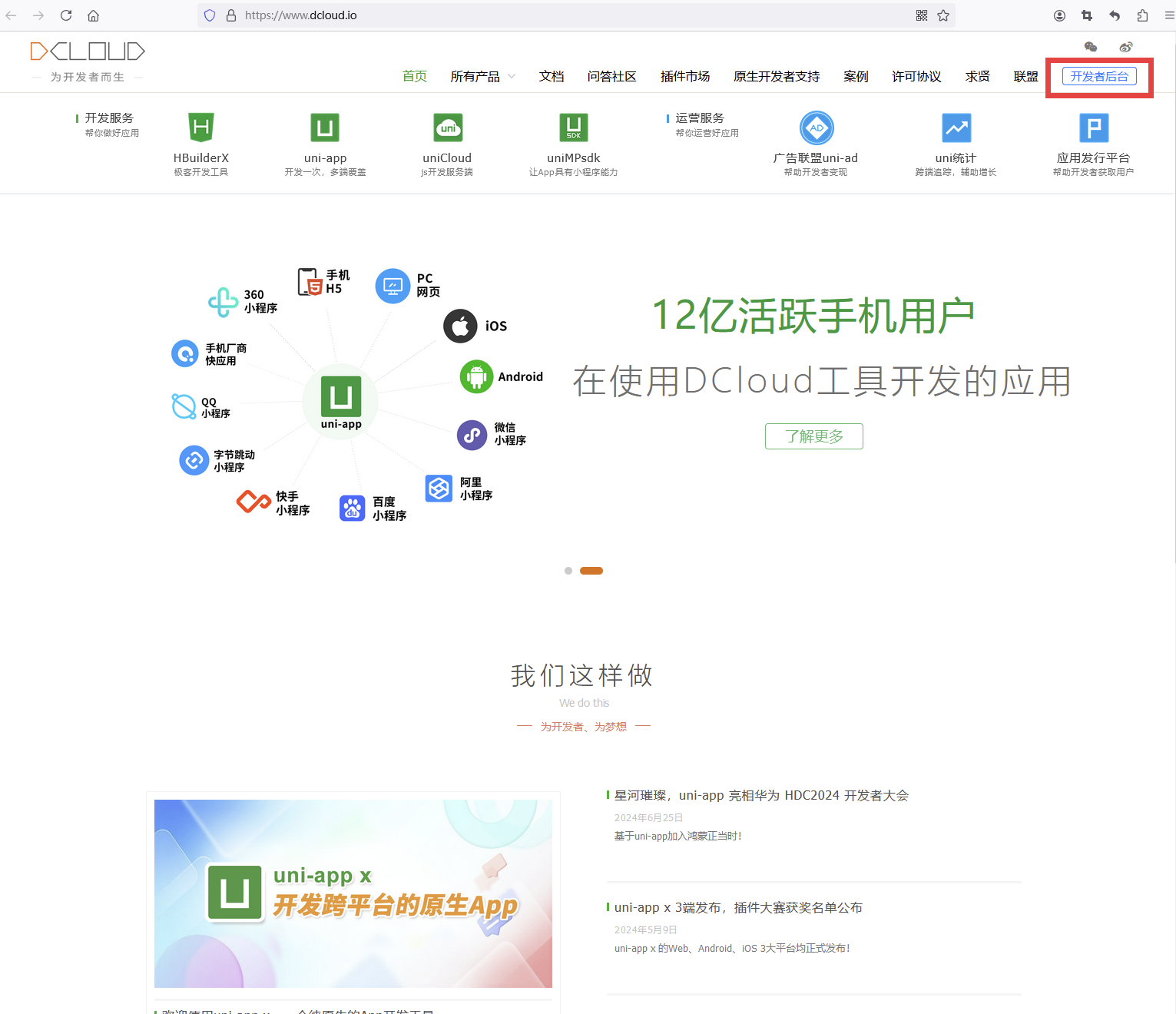Screen dimensions: 1176x1014
Task: Click the 字节跳动小程序 icon
Action: (x=194, y=460)
